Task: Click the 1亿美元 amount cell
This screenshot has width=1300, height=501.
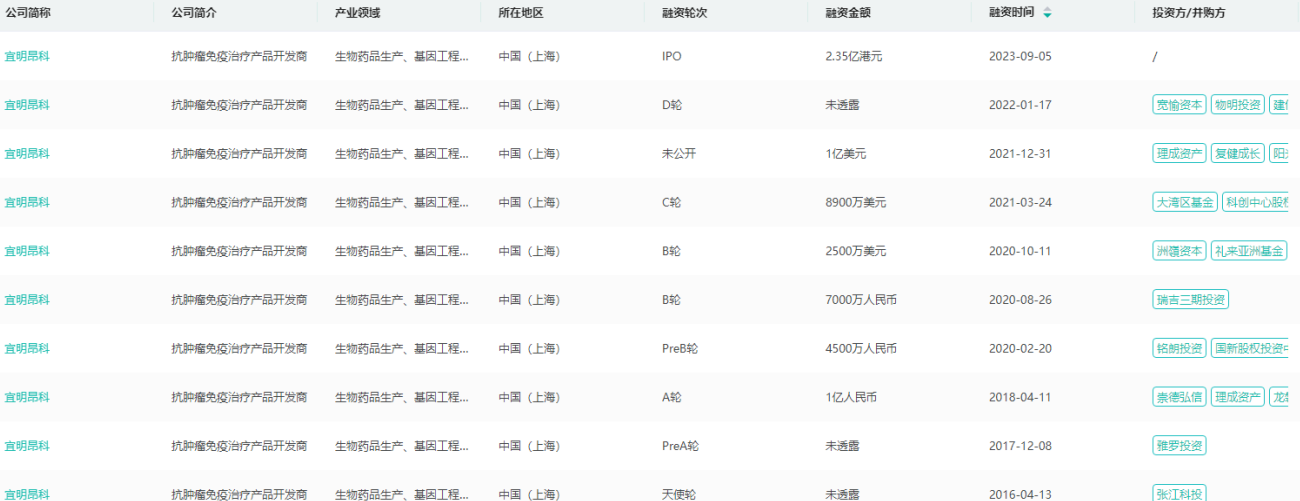Action: click(846, 154)
